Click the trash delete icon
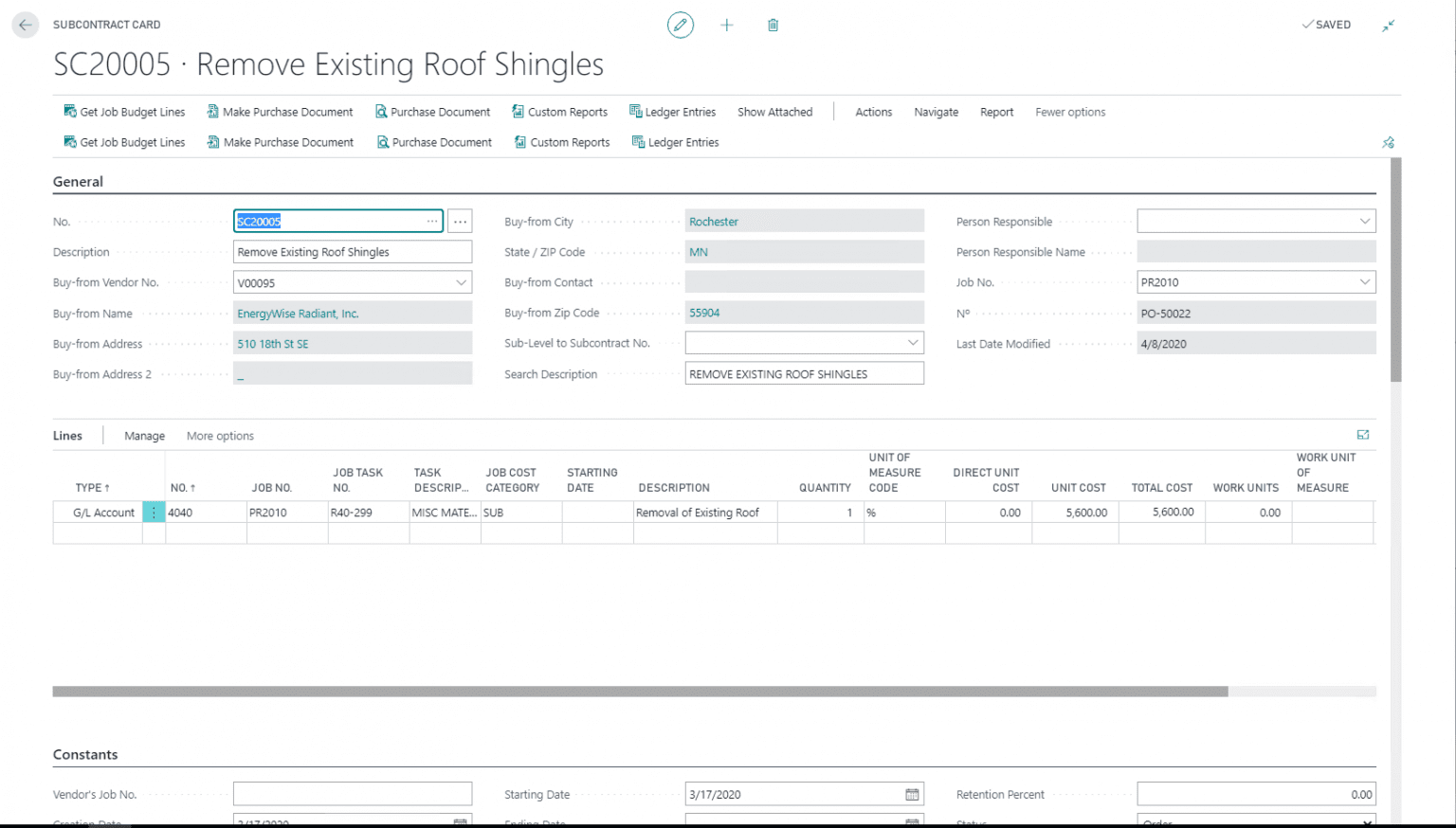 pos(773,26)
